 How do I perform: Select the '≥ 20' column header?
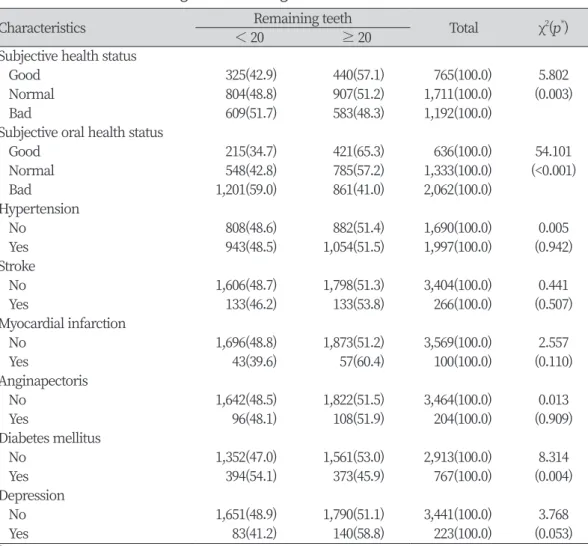(x=357, y=37)
